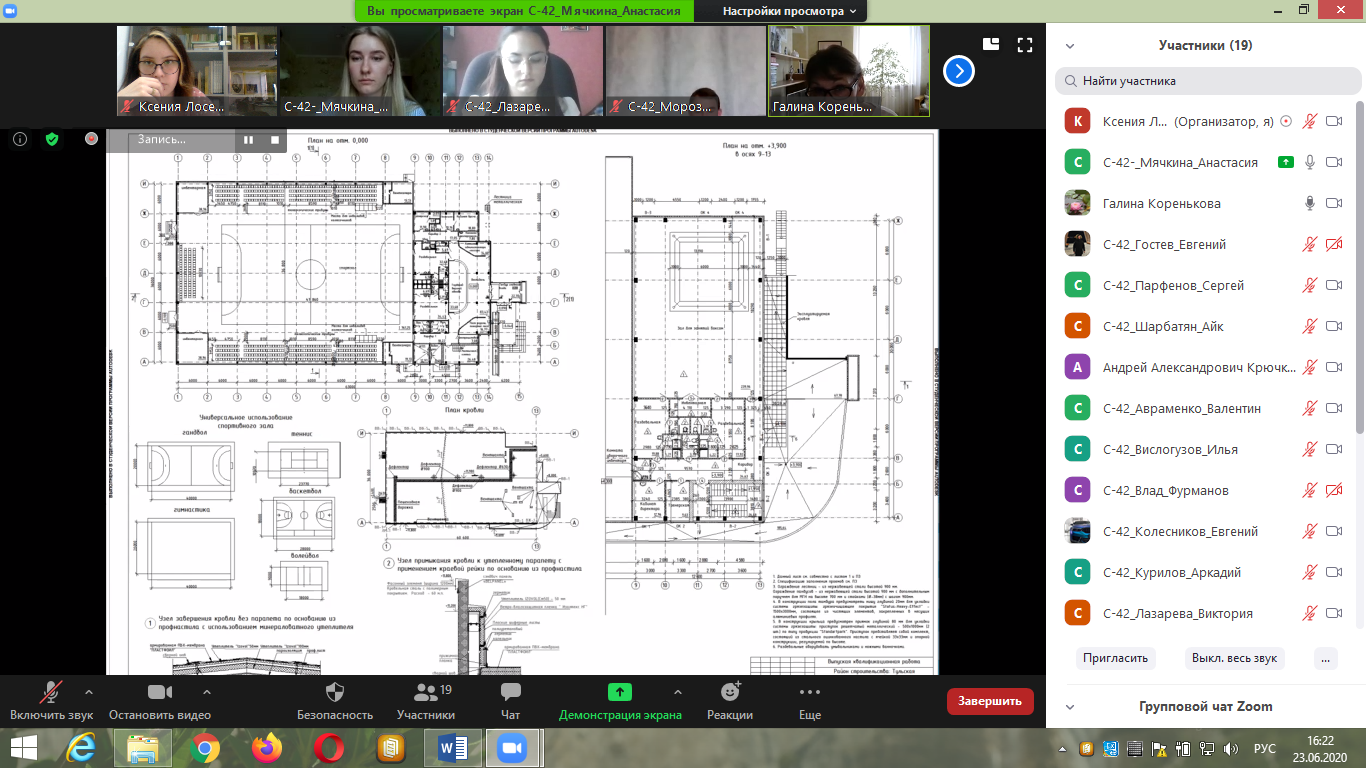The height and width of the screenshot is (768, 1366).
Task: Expand video options caret beside Остановить видео
Action: coord(206,691)
